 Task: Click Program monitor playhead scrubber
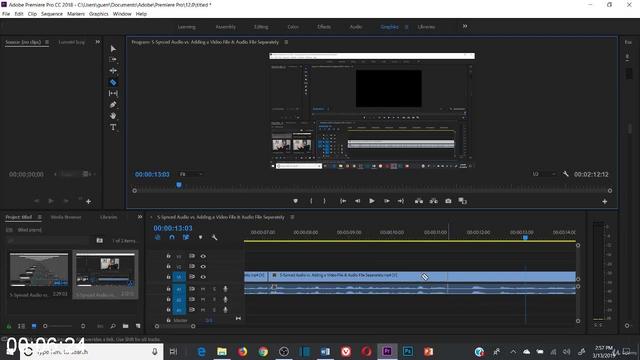[179, 185]
